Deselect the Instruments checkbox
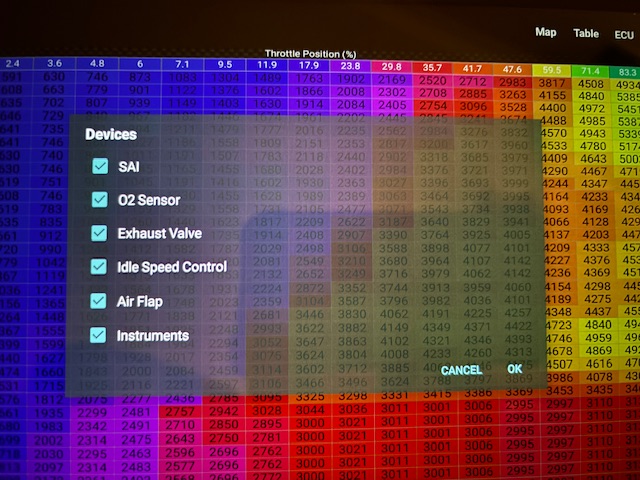The width and height of the screenshot is (640, 480). click(x=98, y=335)
